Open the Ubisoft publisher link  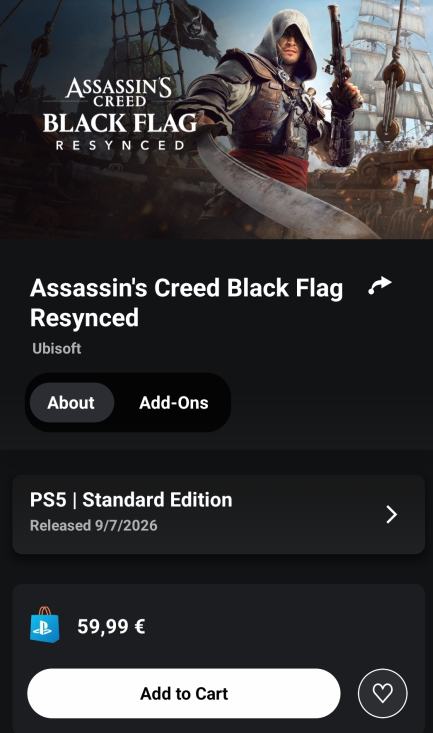coord(57,348)
